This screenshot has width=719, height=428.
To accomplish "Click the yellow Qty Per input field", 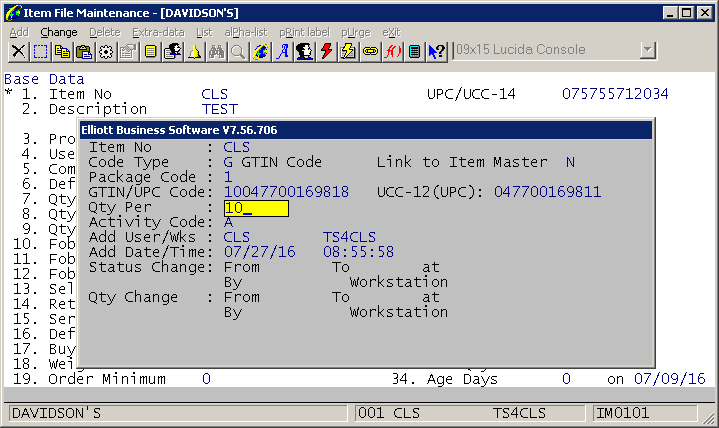I will tap(256, 208).
